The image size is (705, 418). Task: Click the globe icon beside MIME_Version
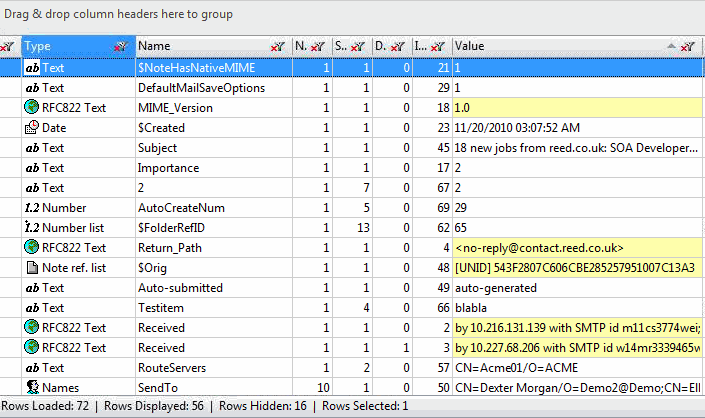(x=32, y=108)
